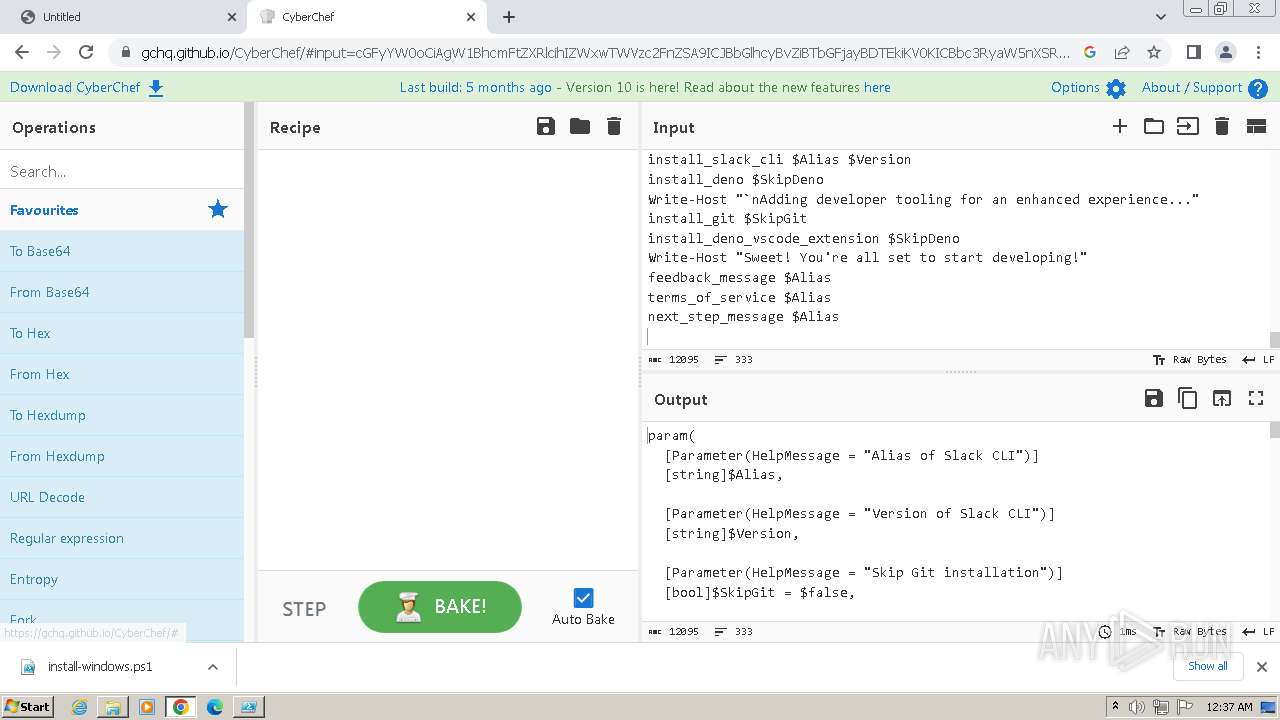The height and width of the screenshot is (720, 1280).
Task: Go back in the browser
Action: [x=22, y=52]
